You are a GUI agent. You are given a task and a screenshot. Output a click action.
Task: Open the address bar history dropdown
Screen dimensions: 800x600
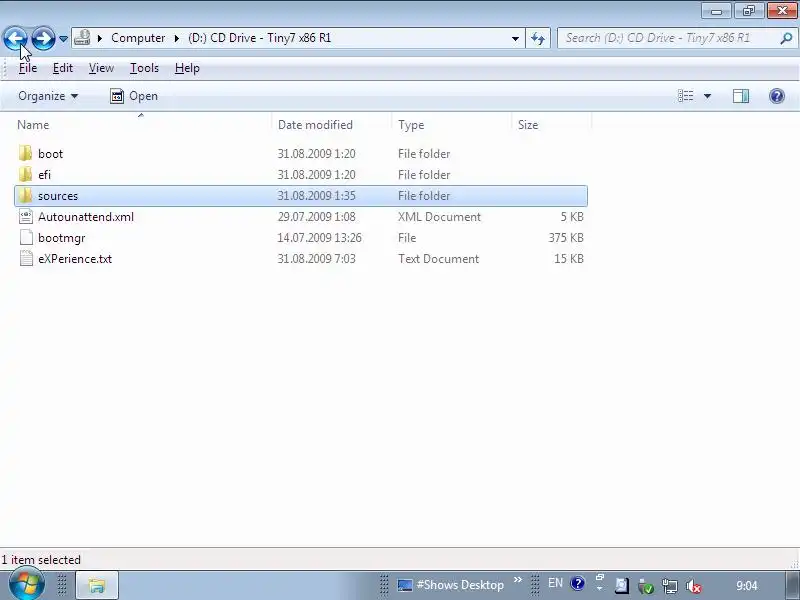[515, 38]
